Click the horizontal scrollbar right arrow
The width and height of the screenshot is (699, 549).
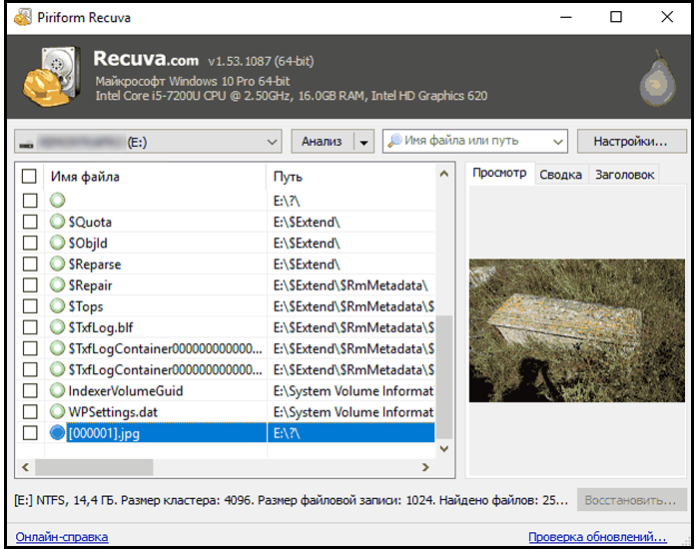point(426,467)
